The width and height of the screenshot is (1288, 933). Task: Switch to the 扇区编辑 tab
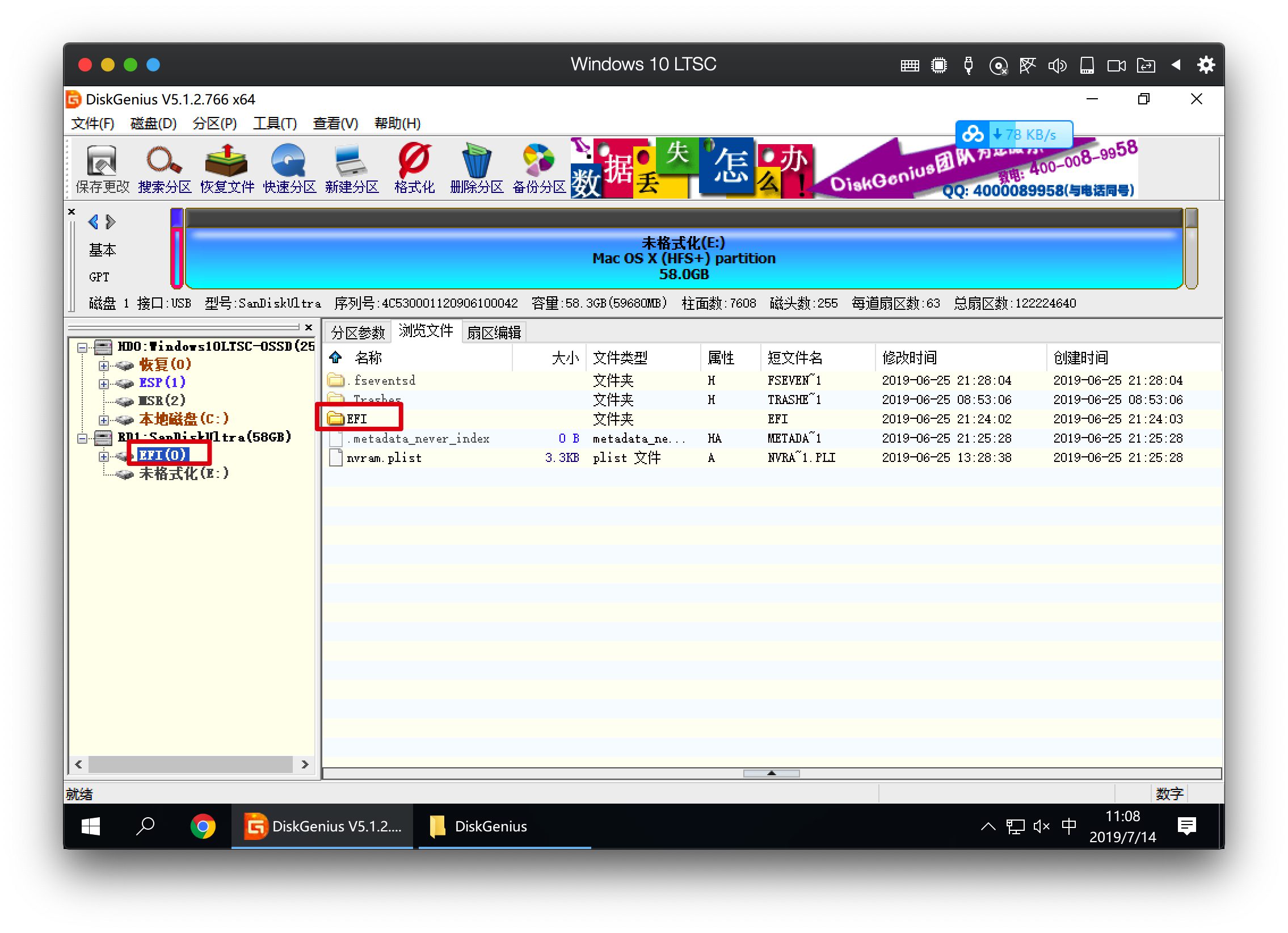click(x=494, y=332)
